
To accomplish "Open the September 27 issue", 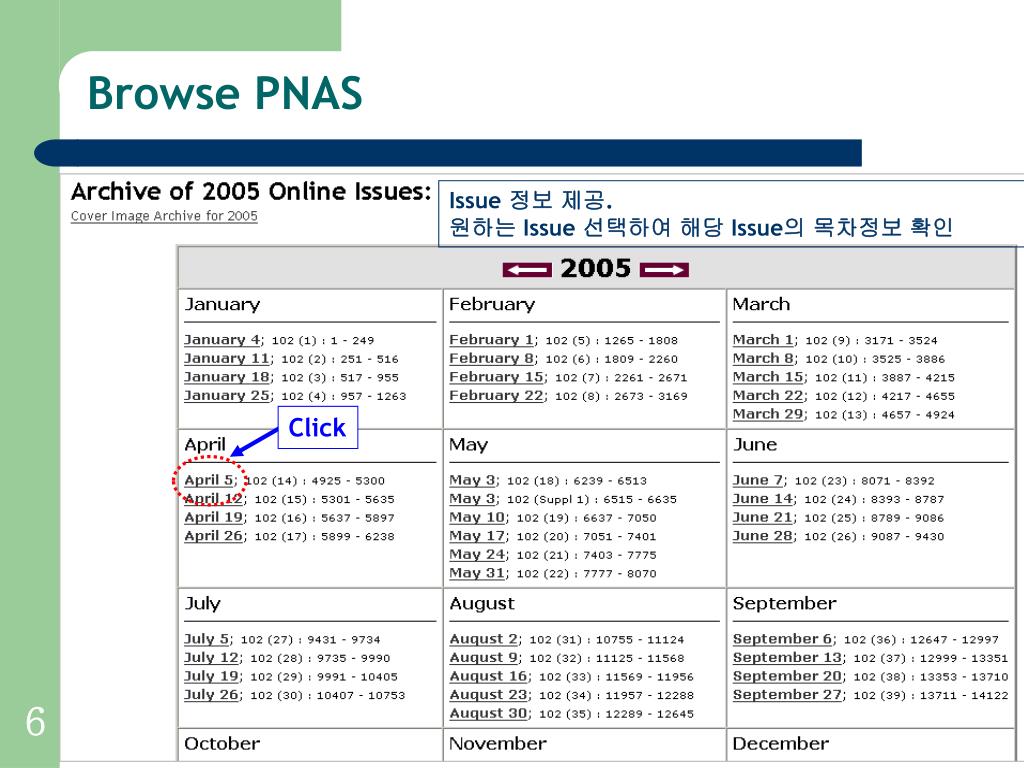I will click(787, 695).
